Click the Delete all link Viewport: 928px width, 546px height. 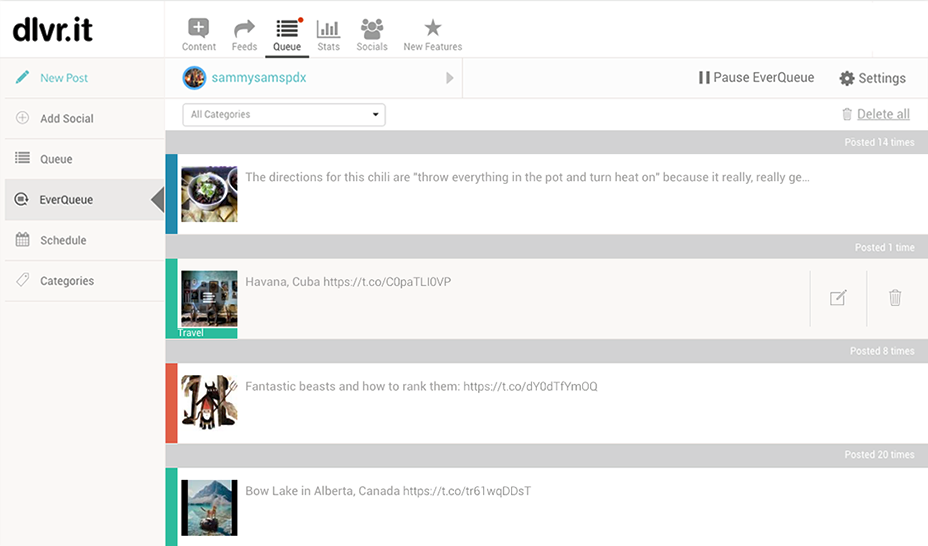click(x=883, y=114)
